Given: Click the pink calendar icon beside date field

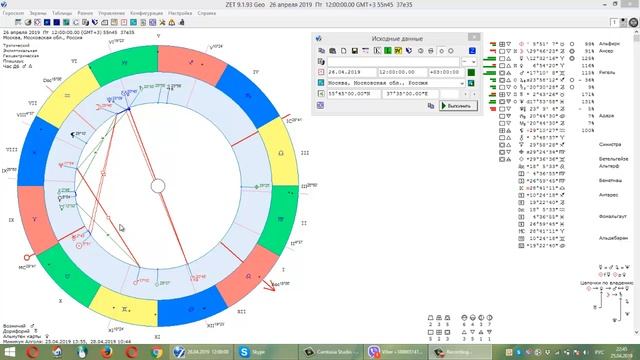Looking at the screenshot, I should (x=321, y=72).
